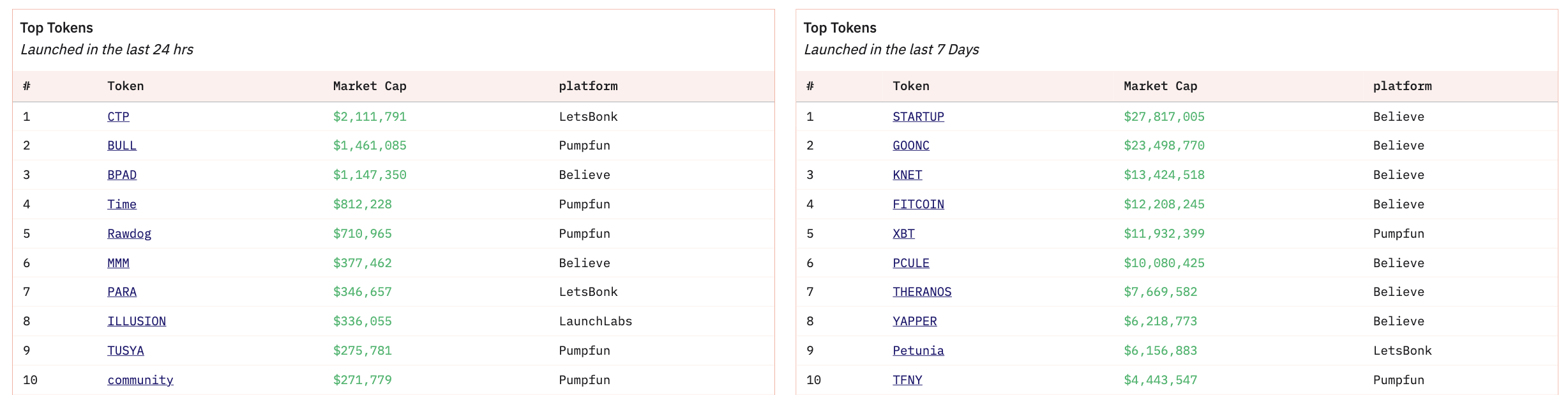Open the ILLUSION token link
The image size is (1568, 395).
click(x=136, y=321)
